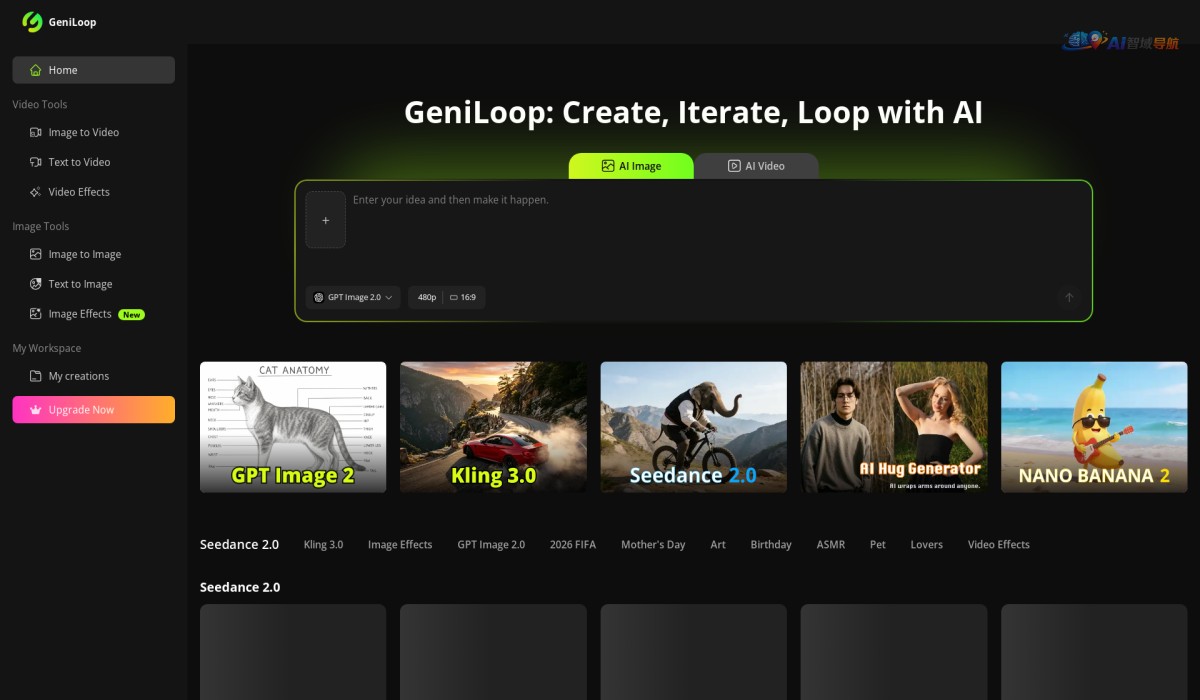1200x700 pixels.
Task: Click the Upgrade Now button
Action: (x=93, y=410)
